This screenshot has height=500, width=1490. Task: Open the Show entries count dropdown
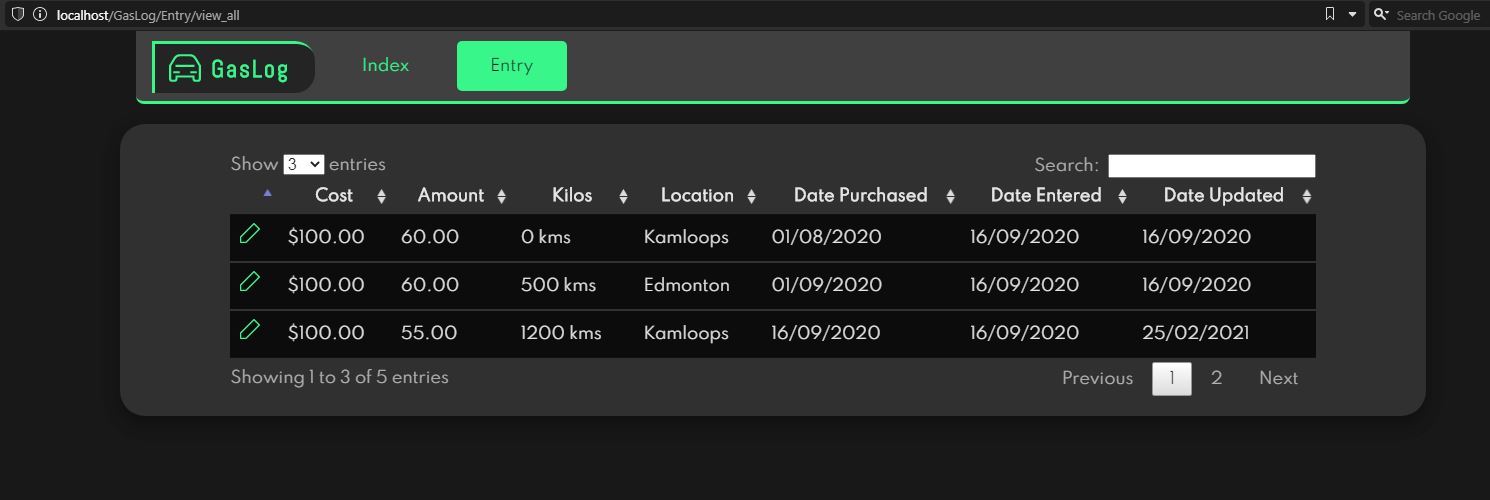click(303, 165)
